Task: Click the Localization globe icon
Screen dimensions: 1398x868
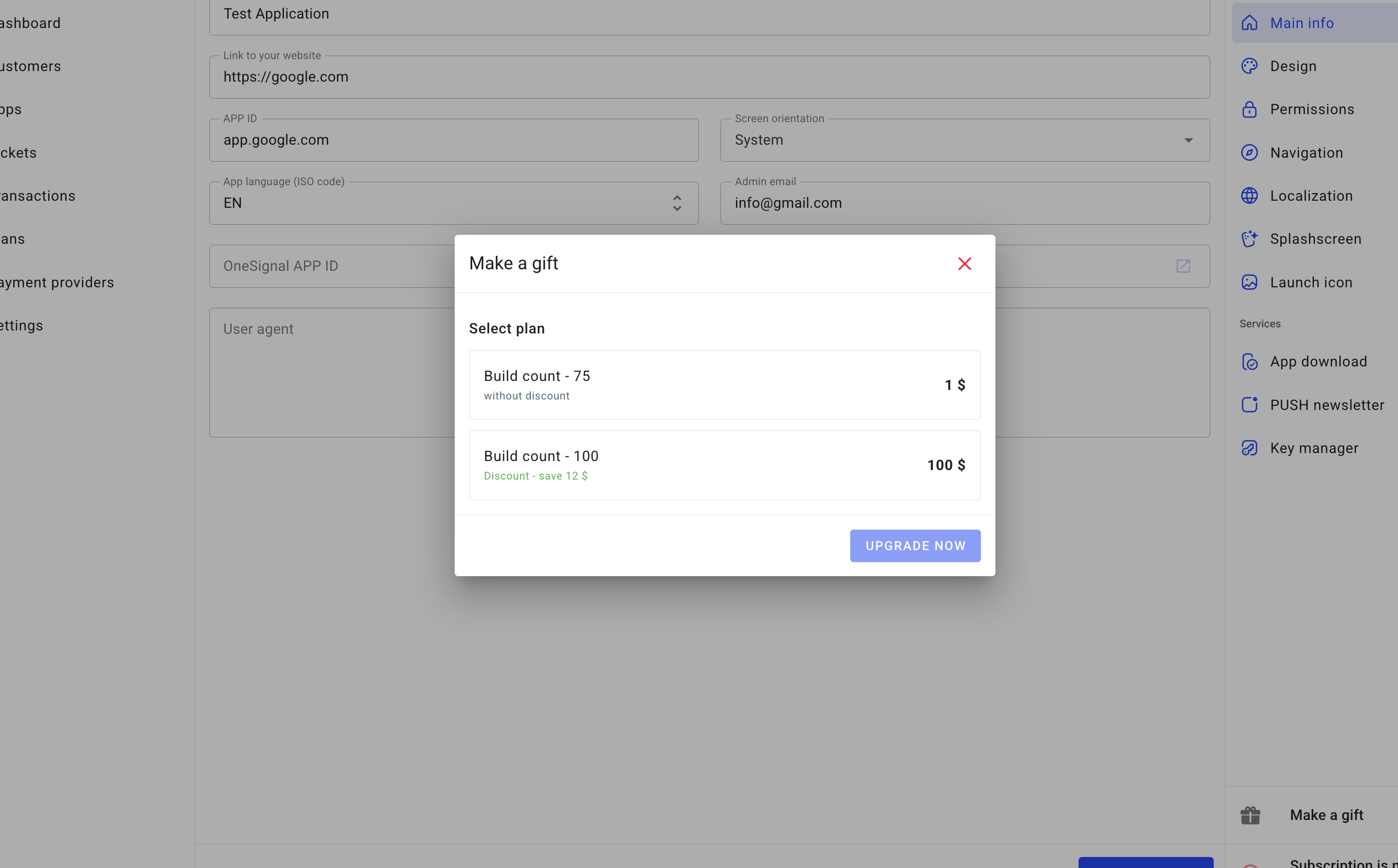Action: (x=1249, y=196)
